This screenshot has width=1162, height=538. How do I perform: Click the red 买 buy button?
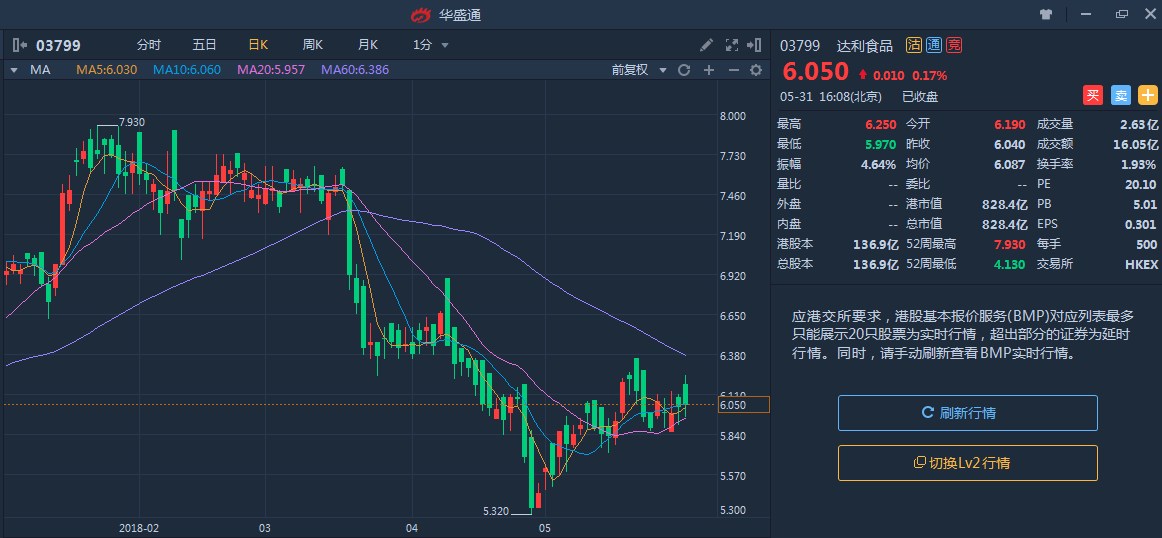1093,96
